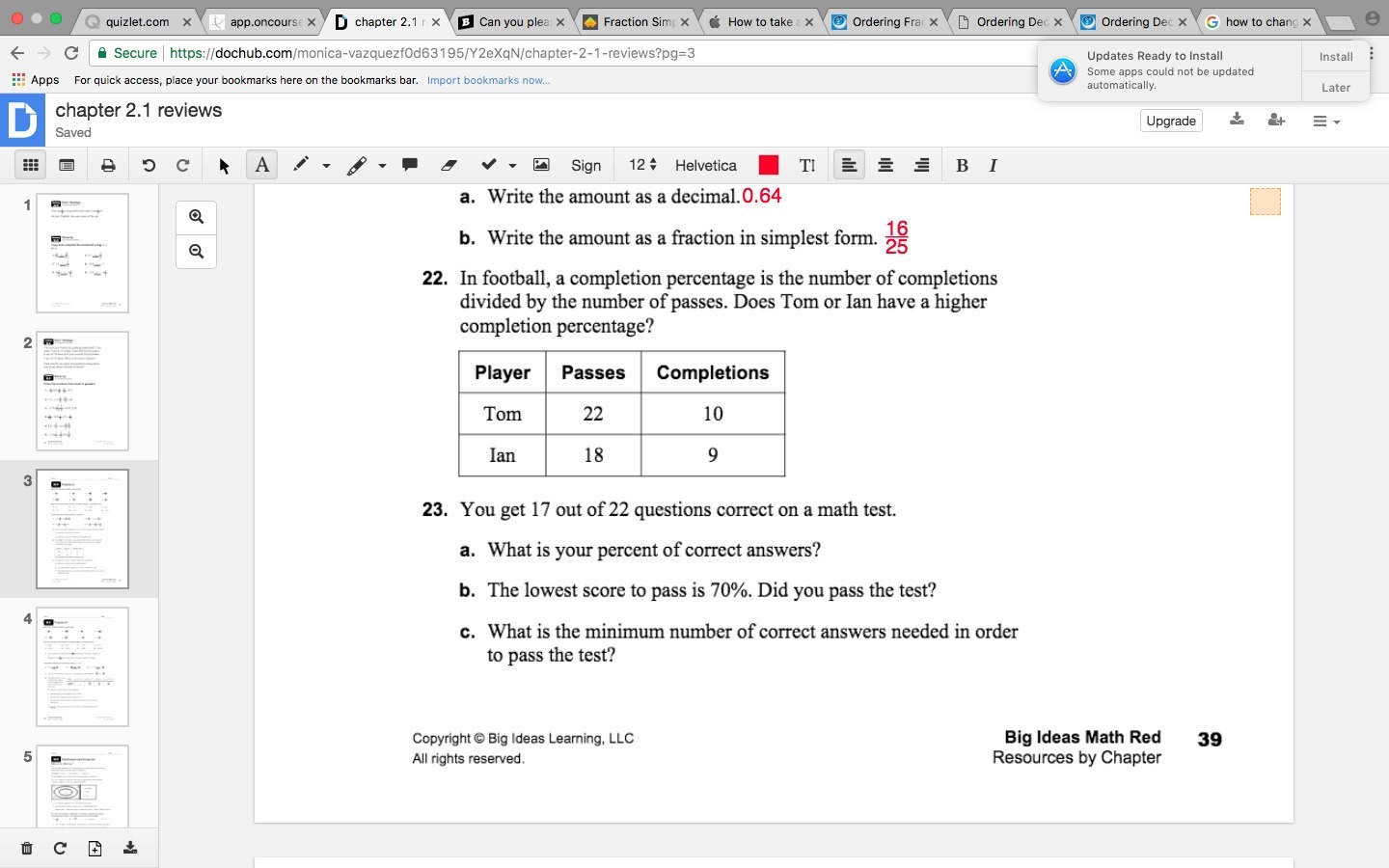
Task: Switch to How to take tab
Action: coord(760,21)
